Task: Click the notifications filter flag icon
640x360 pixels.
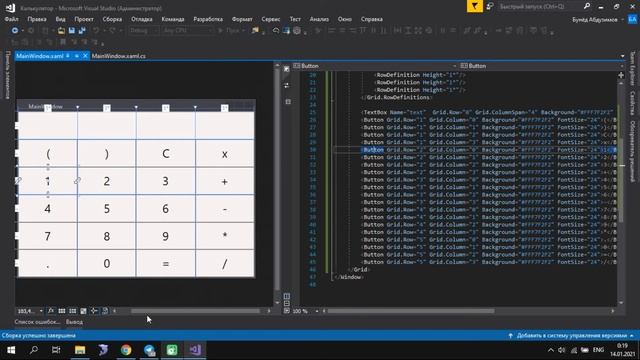Action: pyautogui.click(x=474, y=7)
